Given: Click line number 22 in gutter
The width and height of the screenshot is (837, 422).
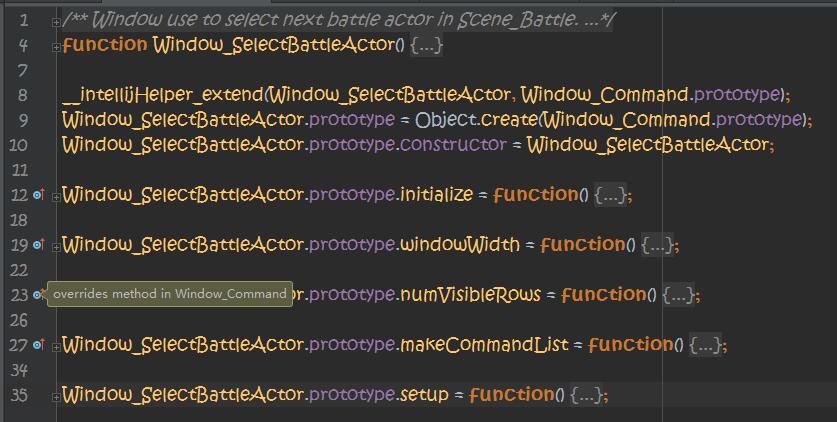Looking at the screenshot, I should (19, 270).
